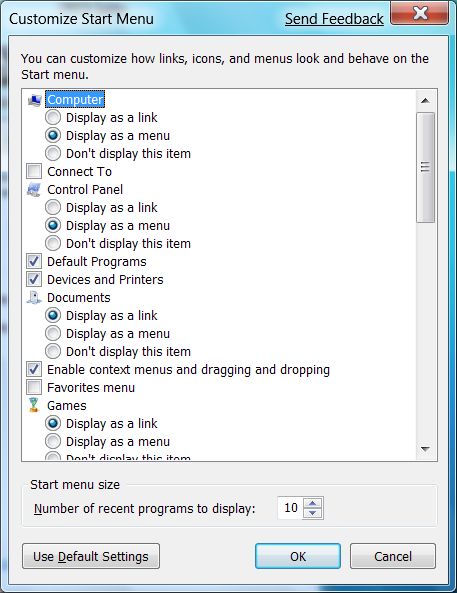The width and height of the screenshot is (457, 593).
Task: Click the recent programs number field
Action: pos(291,508)
